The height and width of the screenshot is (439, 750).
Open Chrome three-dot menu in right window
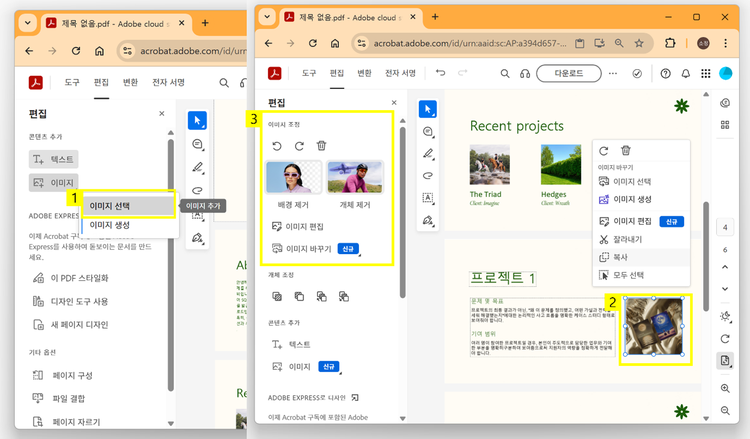click(725, 43)
